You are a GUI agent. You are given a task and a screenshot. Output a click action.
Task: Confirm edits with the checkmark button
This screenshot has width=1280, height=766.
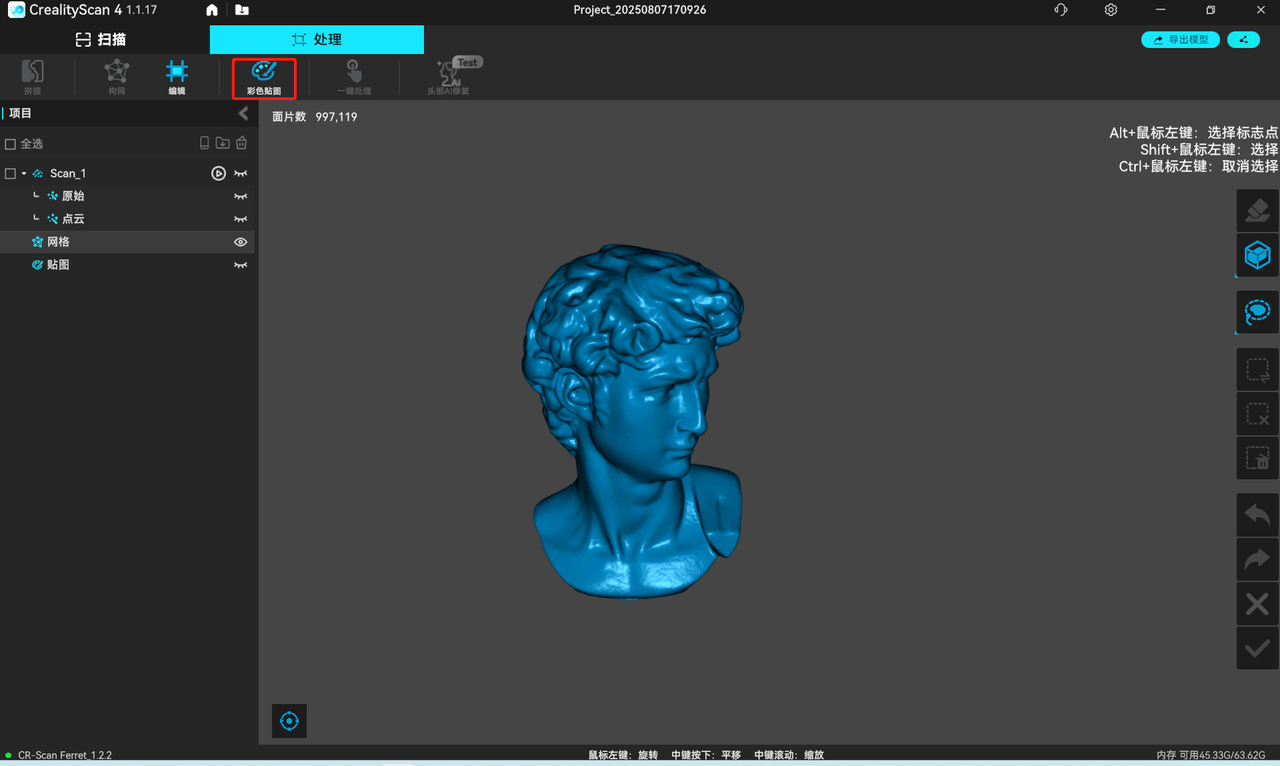click(1257, 649)
